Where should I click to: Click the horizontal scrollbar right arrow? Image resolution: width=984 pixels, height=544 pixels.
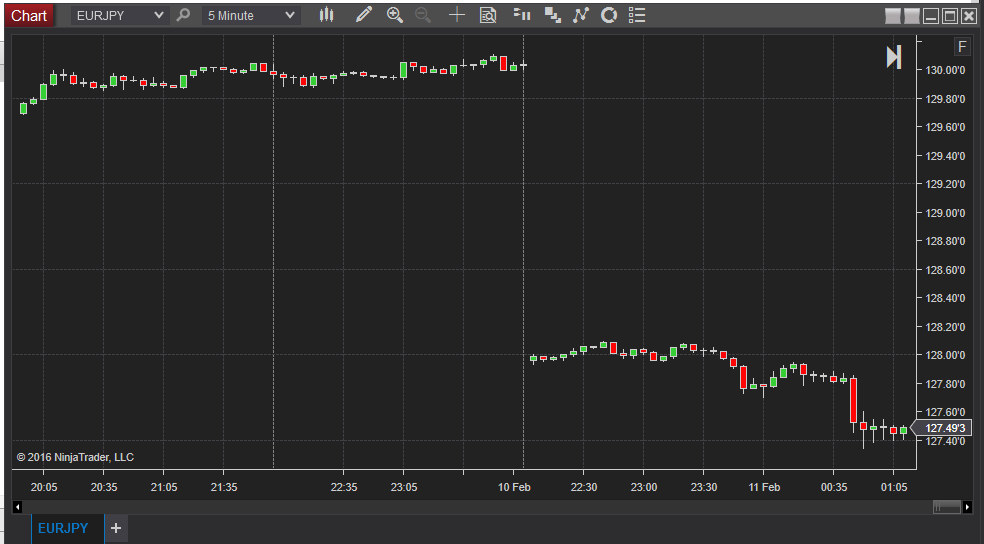click(x=967, y=507)
